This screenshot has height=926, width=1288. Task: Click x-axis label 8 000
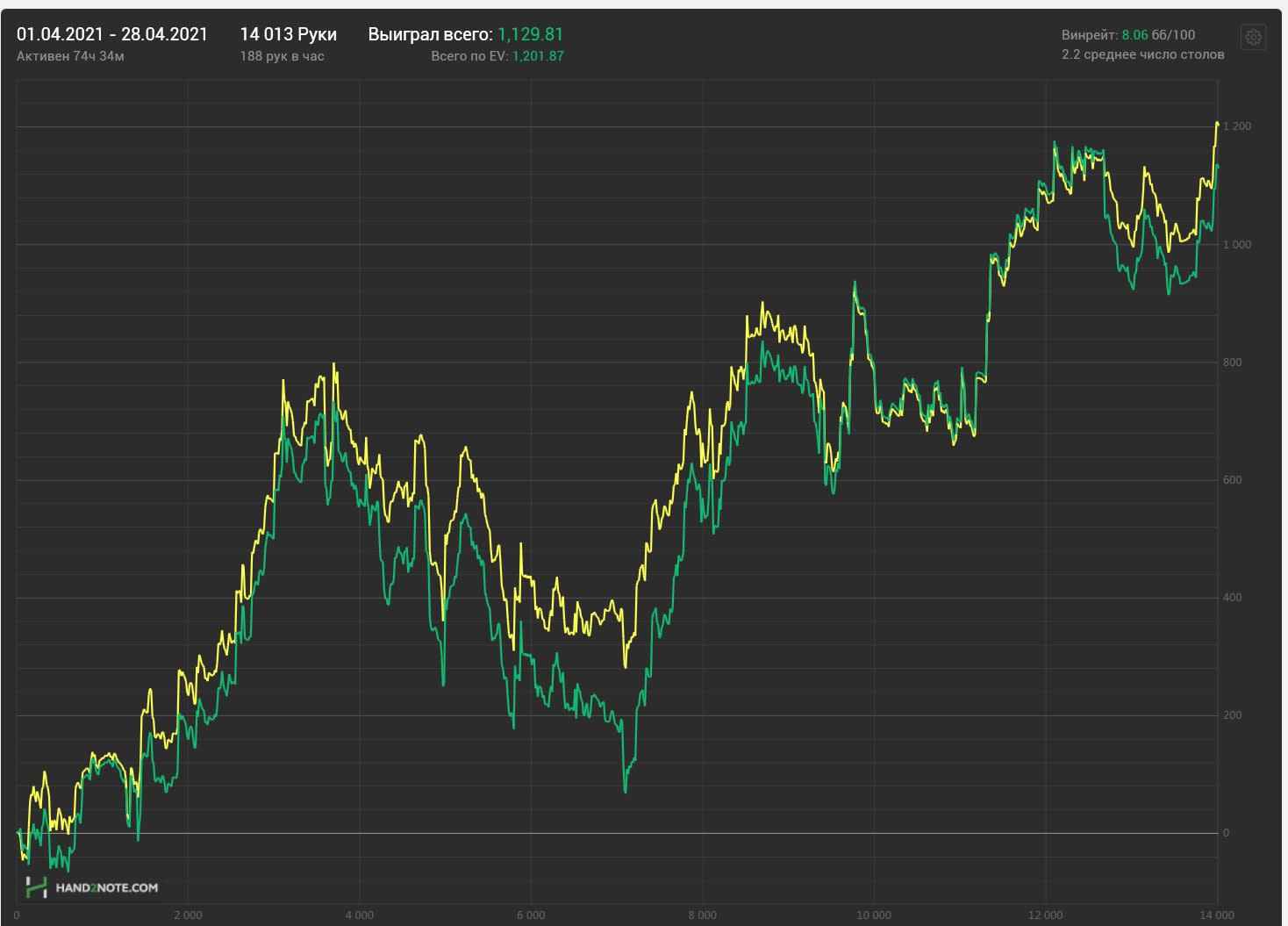[x=703, y=915]
